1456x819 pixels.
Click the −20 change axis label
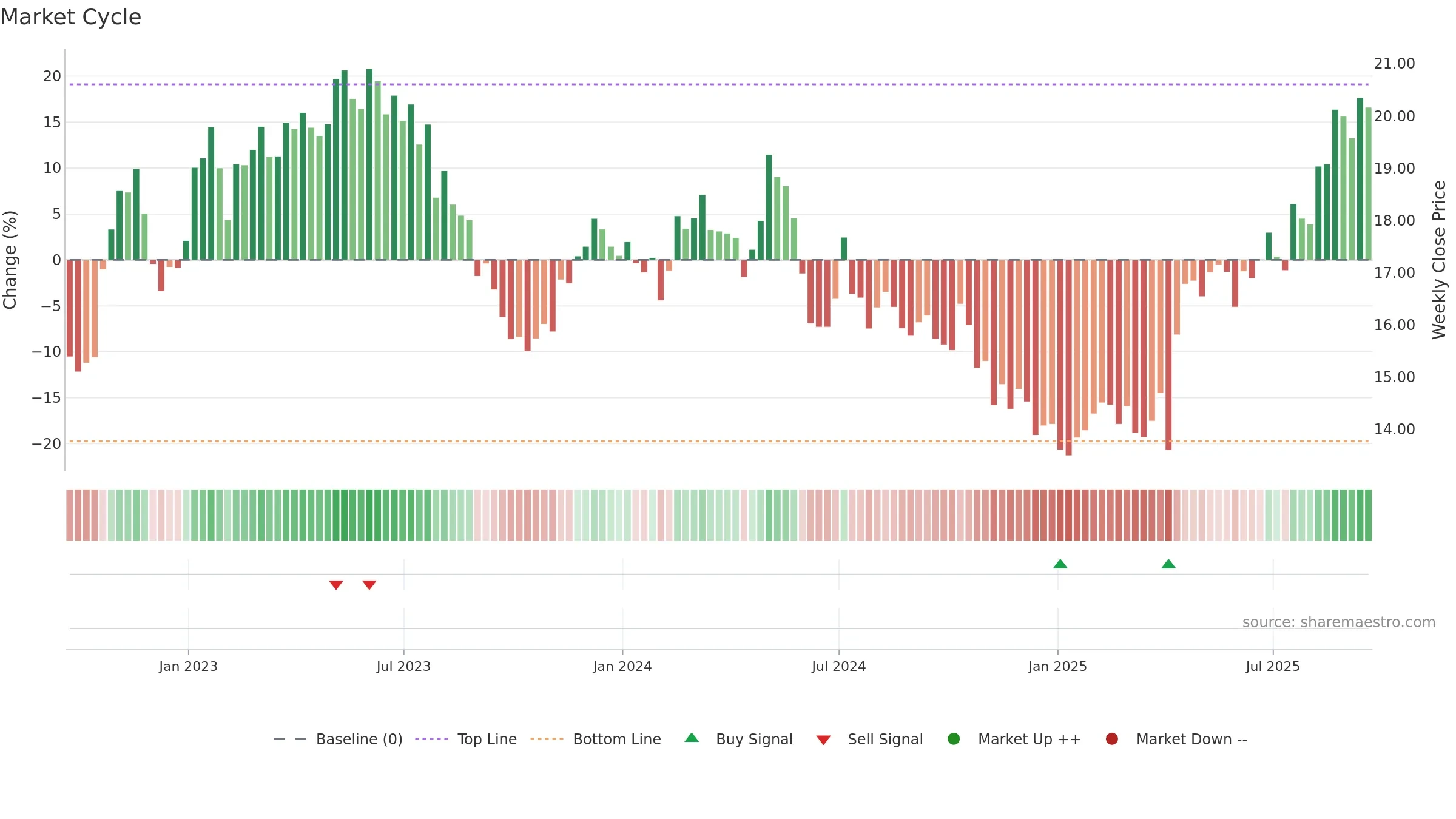[x=47, y=443]
